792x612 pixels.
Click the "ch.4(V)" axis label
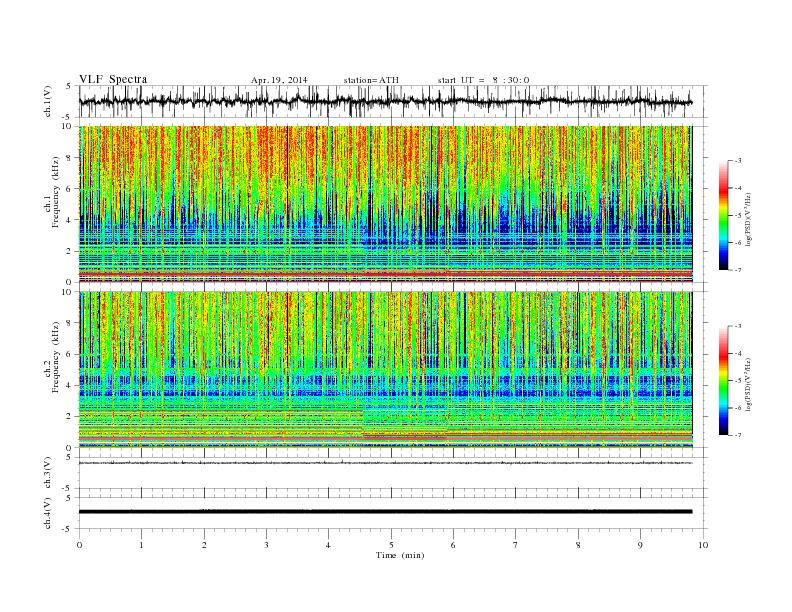tap(48, 513)
